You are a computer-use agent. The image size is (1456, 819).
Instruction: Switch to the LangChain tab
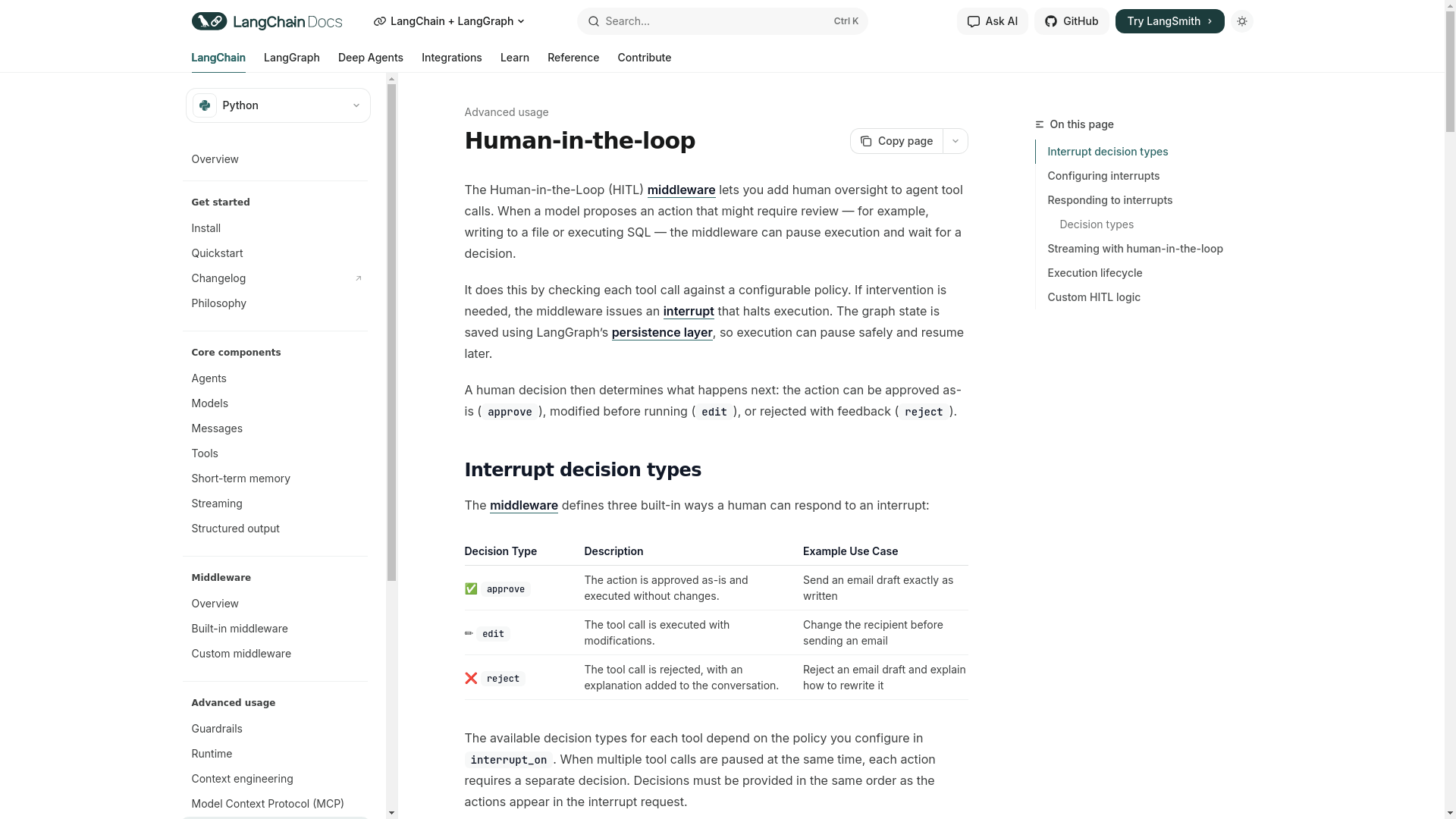(x=218, y=58)
